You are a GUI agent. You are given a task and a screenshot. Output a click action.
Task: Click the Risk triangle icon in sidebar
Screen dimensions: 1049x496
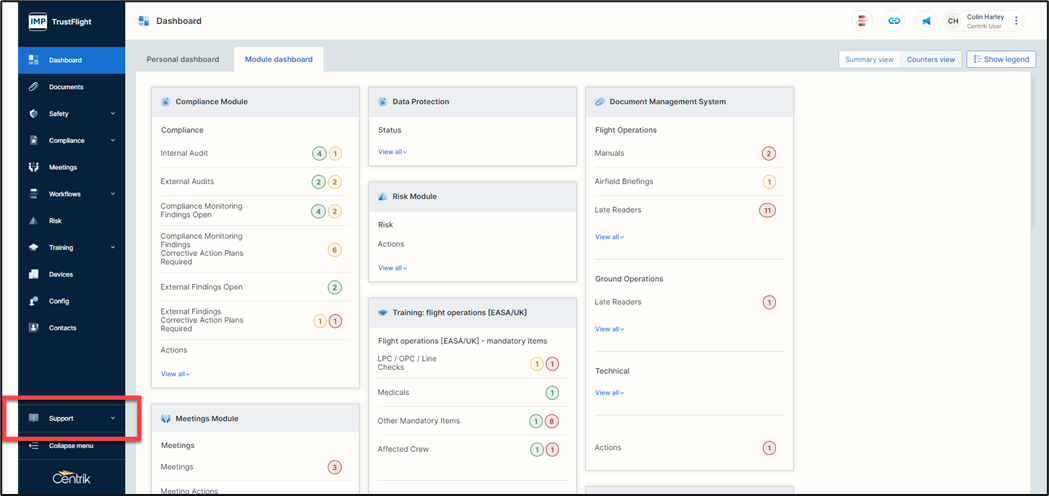(x=34, y=221)
